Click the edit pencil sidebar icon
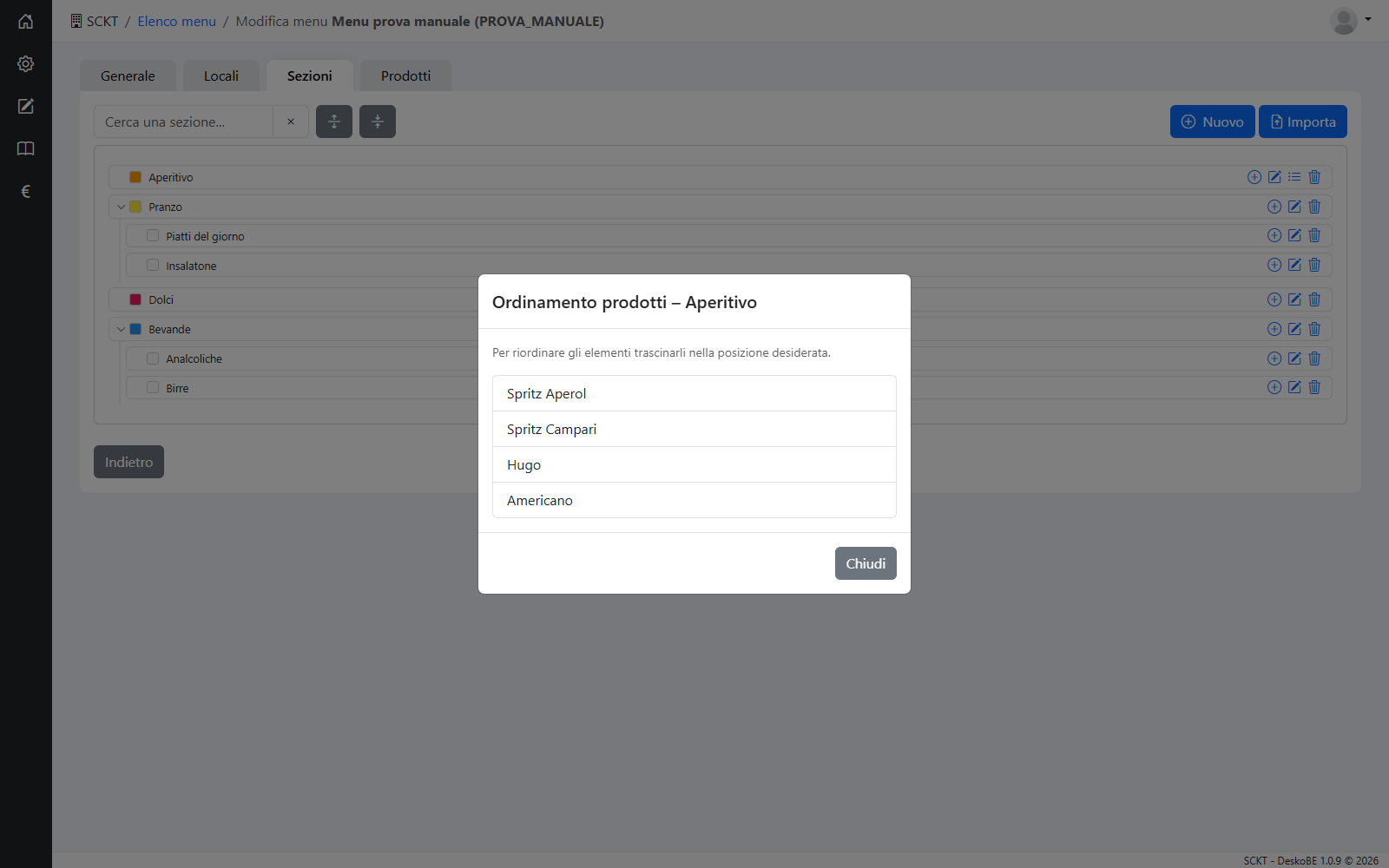The image size is (1389, 868). click(26, 106)
